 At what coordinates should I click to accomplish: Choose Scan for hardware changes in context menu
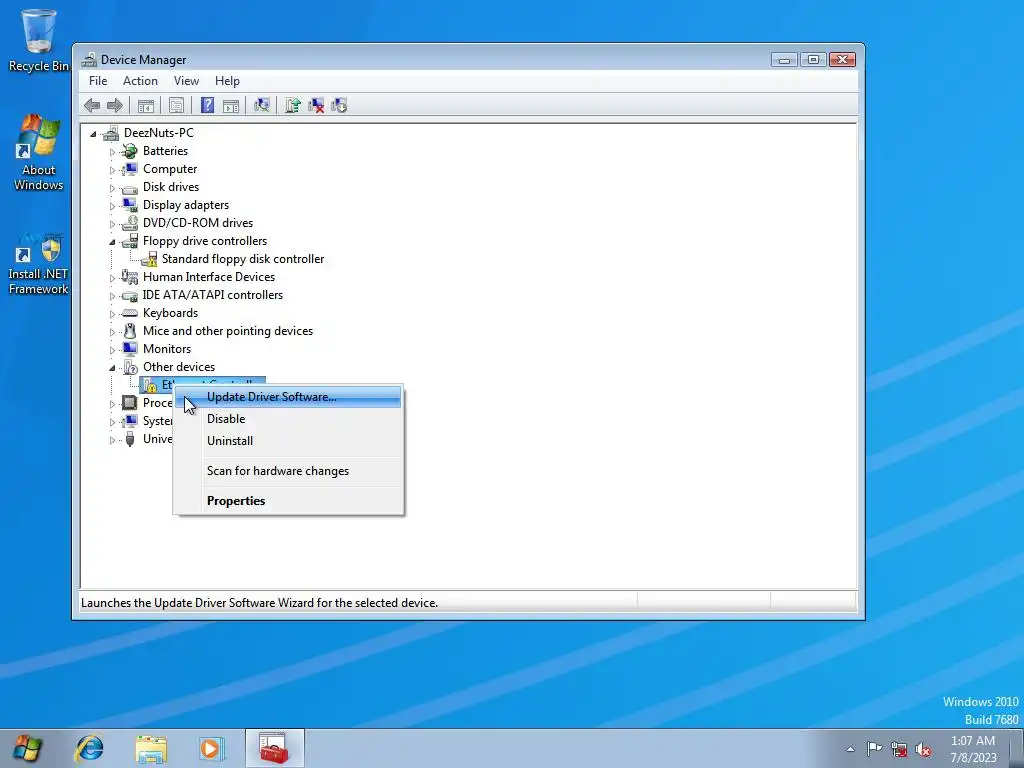click(288, 471)
